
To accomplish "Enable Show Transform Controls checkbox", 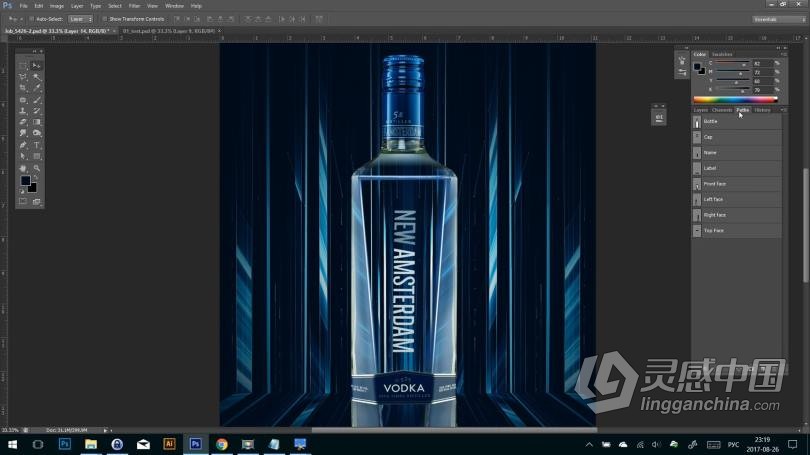I will click(x=104, y=19).
